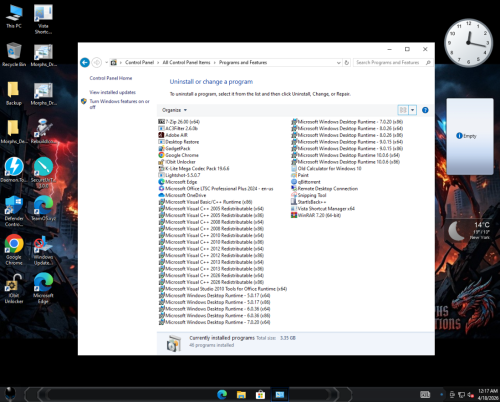Screen dimensions: 500x402
Task: Click All Control Panel Items breadcrumb
Action: tap(186, 62)
